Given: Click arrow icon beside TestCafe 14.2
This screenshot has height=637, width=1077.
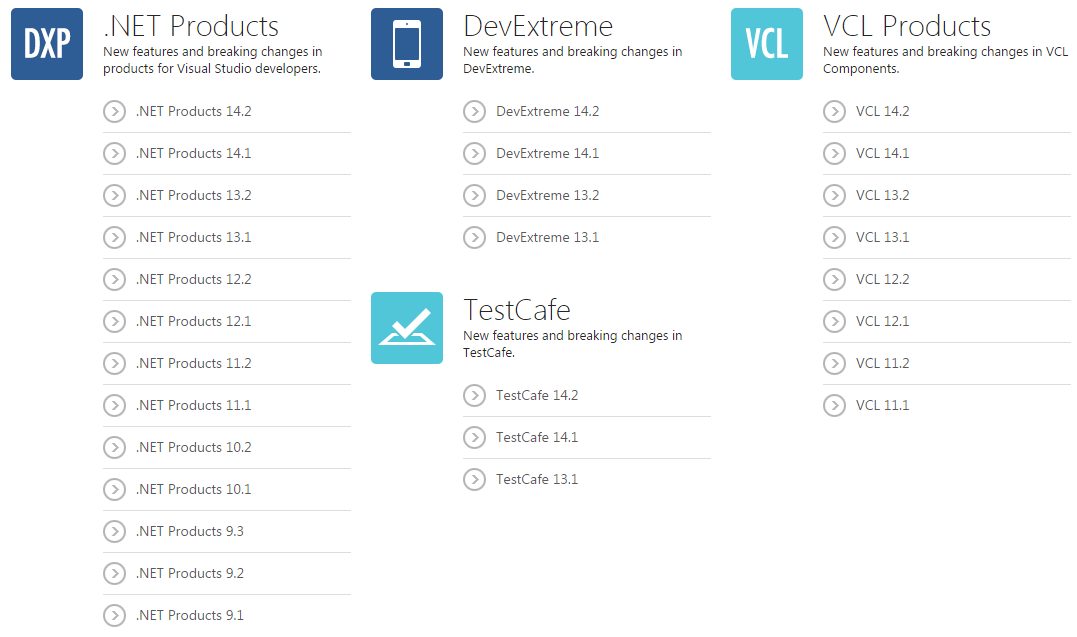Looking at the screenshot, I should pyautogui.click(x=474, y=395).
